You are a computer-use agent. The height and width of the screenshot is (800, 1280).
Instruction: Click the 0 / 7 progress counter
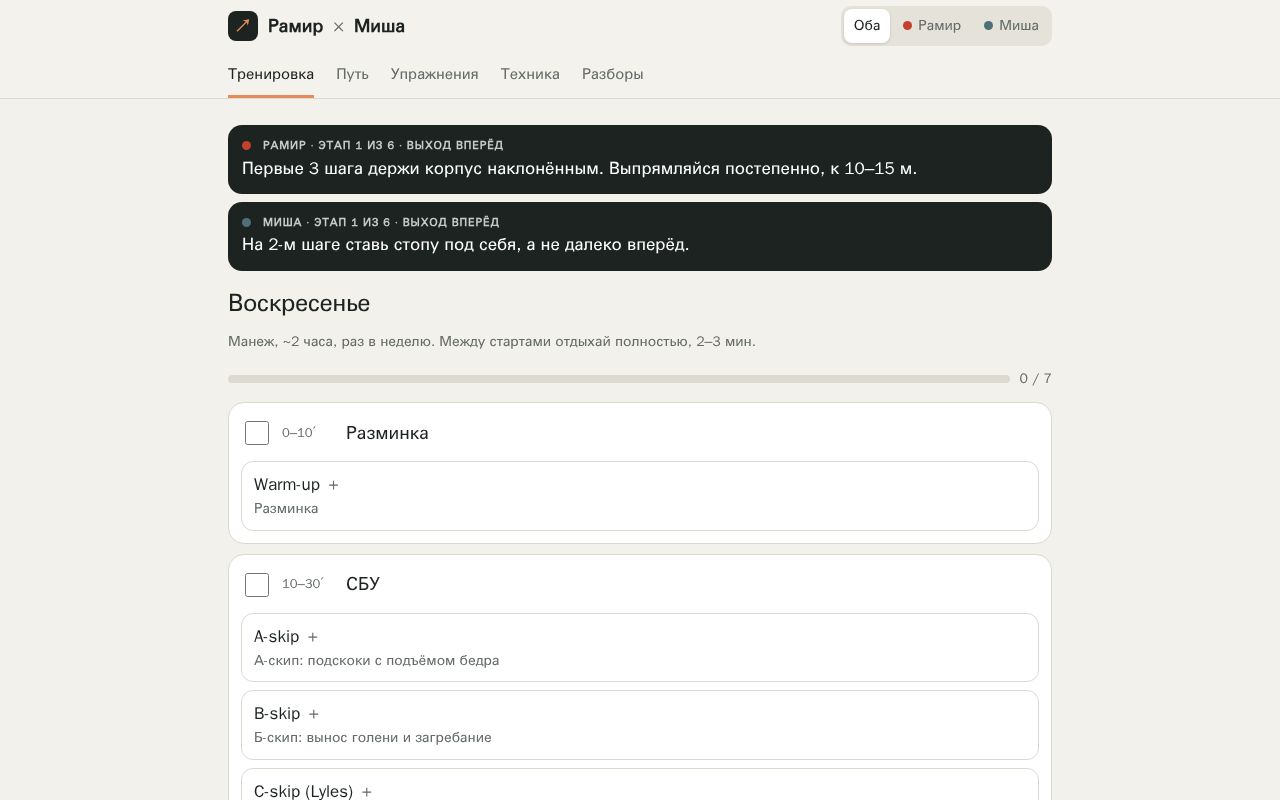tap(1035, 379)
